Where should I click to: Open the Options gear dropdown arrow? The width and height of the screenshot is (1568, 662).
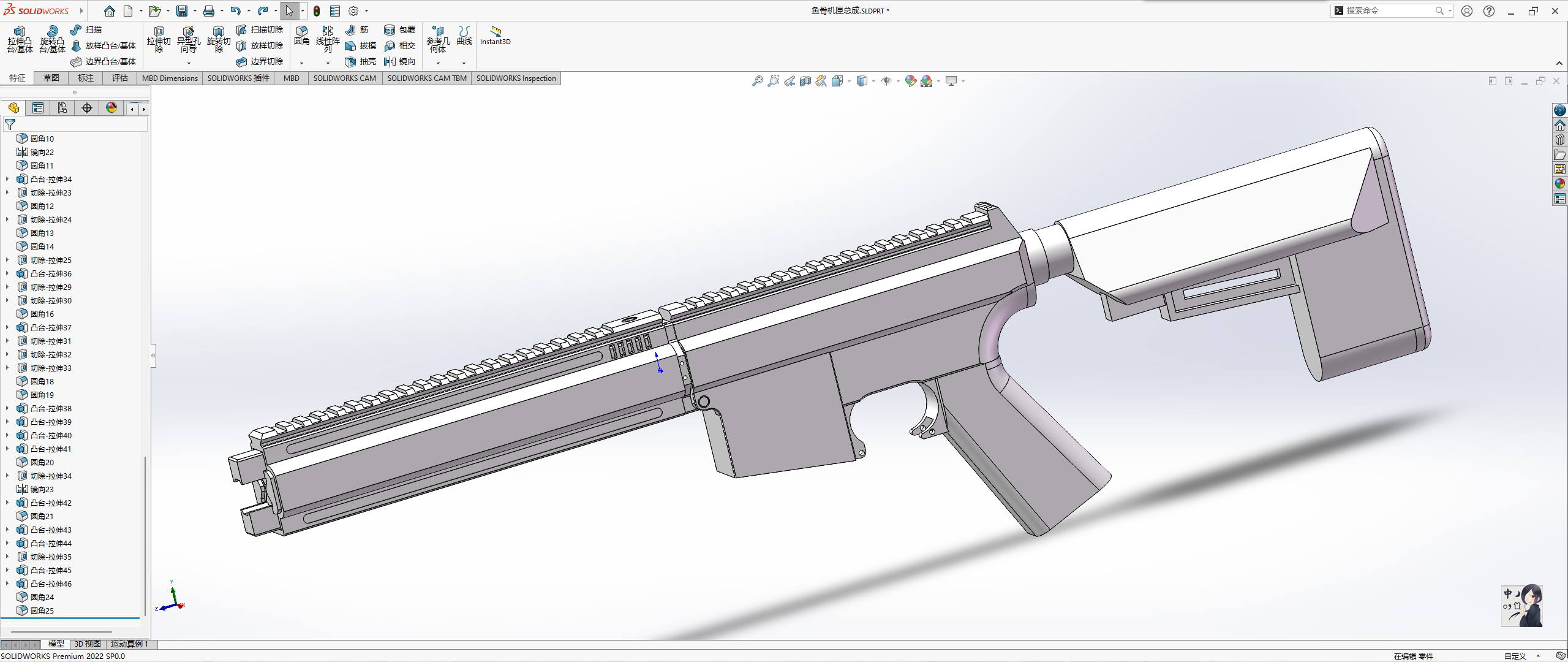[x=367, y=10]
